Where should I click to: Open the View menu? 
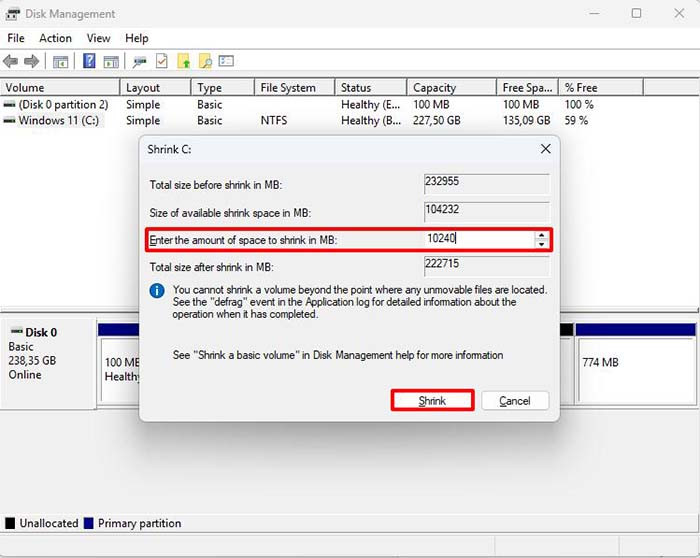pyautogui.click(x=98, y=38)
